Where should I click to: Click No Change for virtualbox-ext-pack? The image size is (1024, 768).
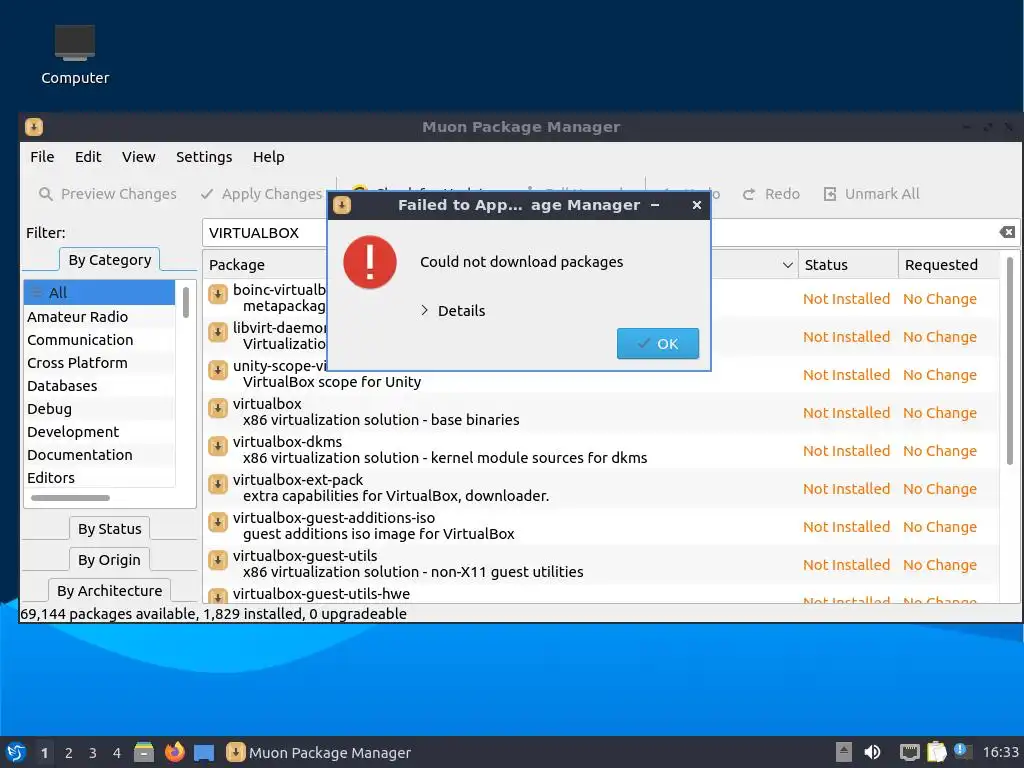tap(940, 488)
